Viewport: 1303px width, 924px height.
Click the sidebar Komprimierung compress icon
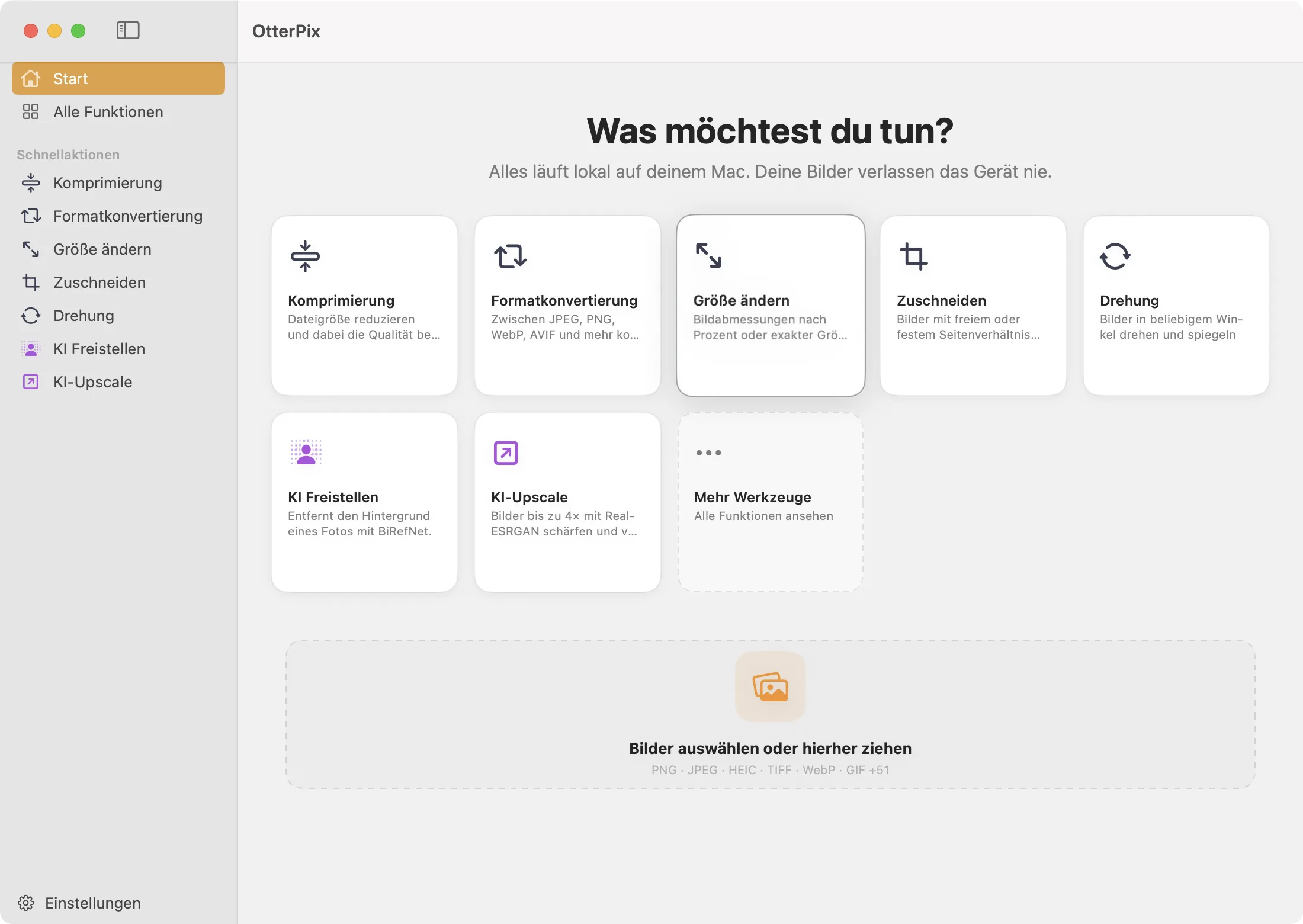[31, 182]
